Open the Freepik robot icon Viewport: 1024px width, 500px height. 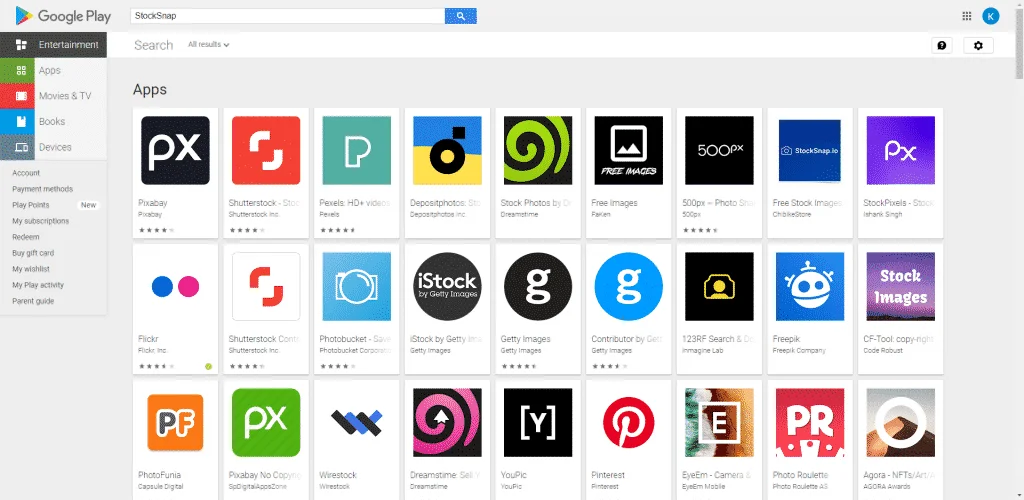tap(810, 287)
